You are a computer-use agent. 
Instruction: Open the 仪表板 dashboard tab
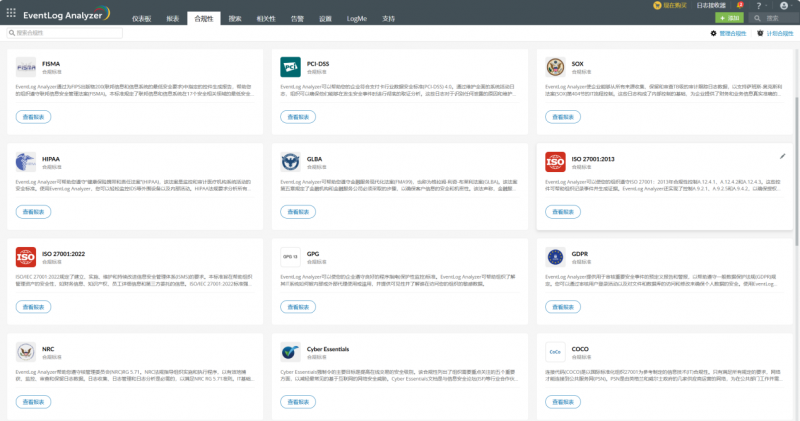[x=141, y=19]
